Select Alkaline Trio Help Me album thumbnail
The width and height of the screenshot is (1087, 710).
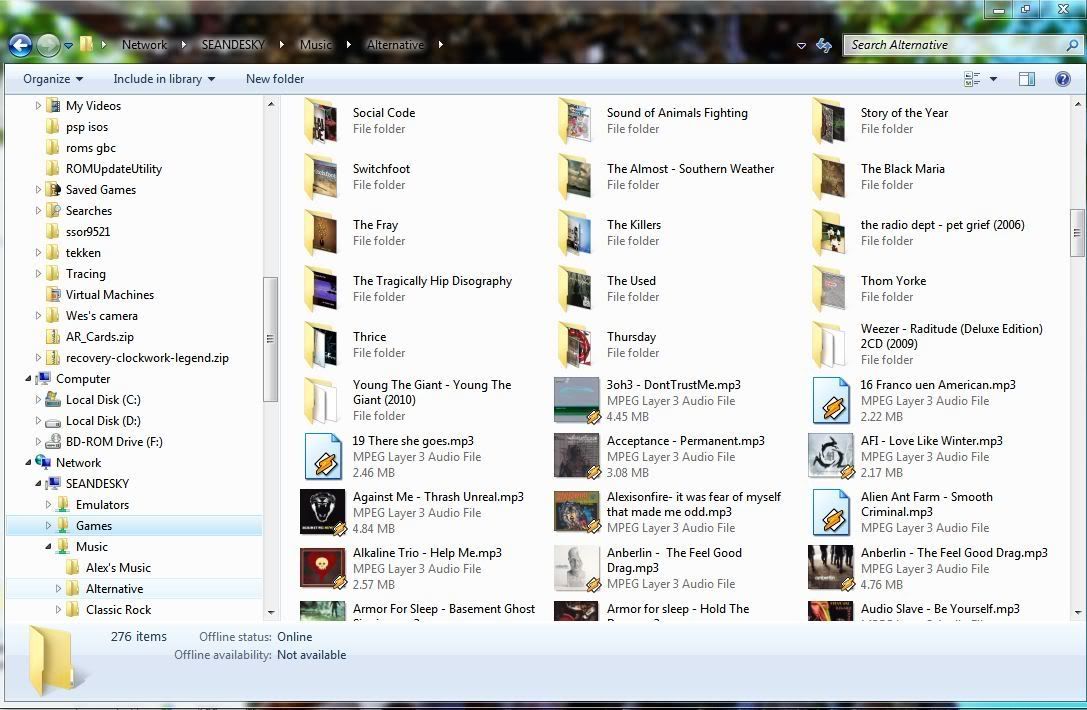tap(322, 568)
